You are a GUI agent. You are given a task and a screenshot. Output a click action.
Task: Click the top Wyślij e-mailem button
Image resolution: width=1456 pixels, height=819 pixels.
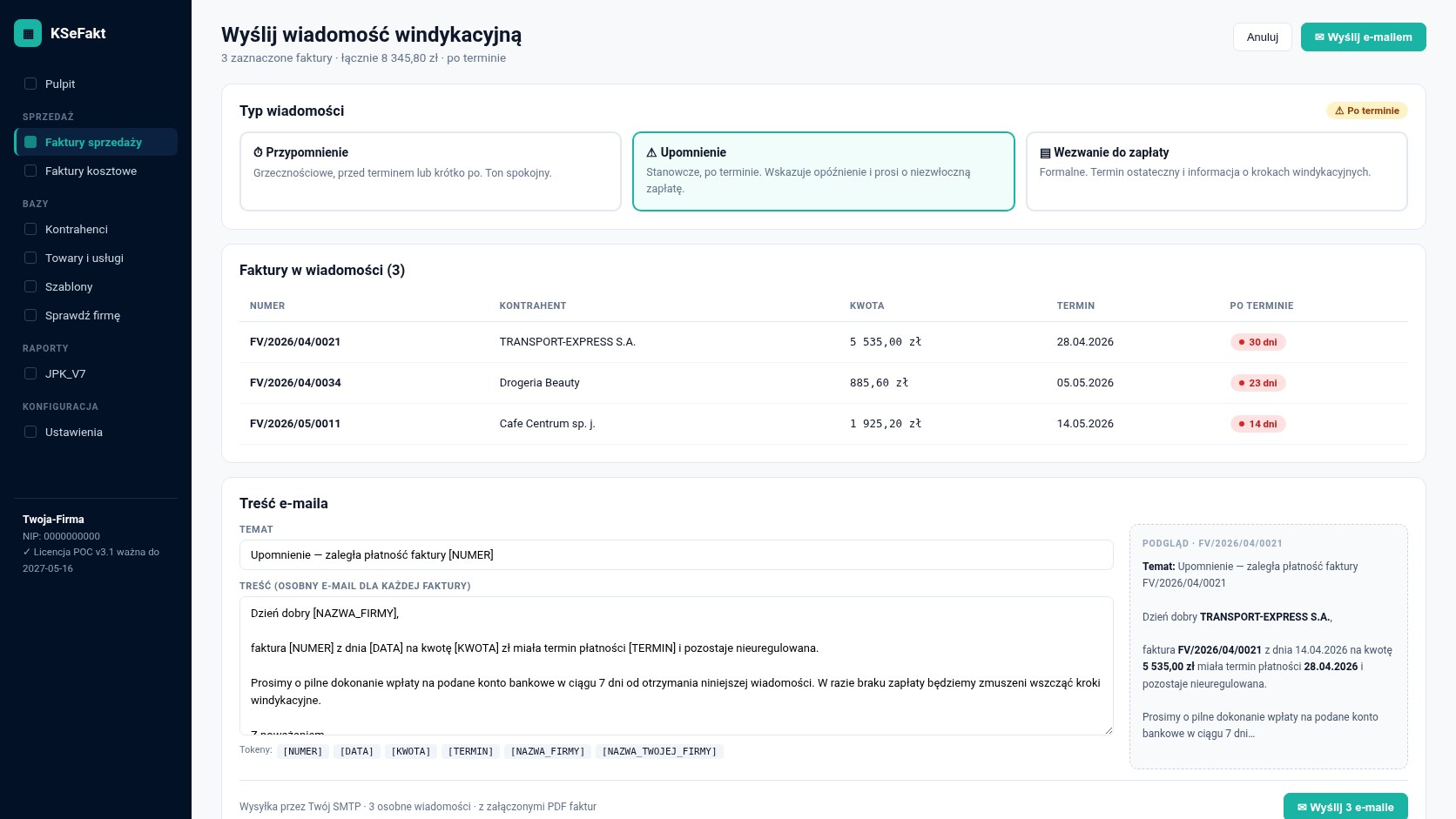pos(1364,37)
